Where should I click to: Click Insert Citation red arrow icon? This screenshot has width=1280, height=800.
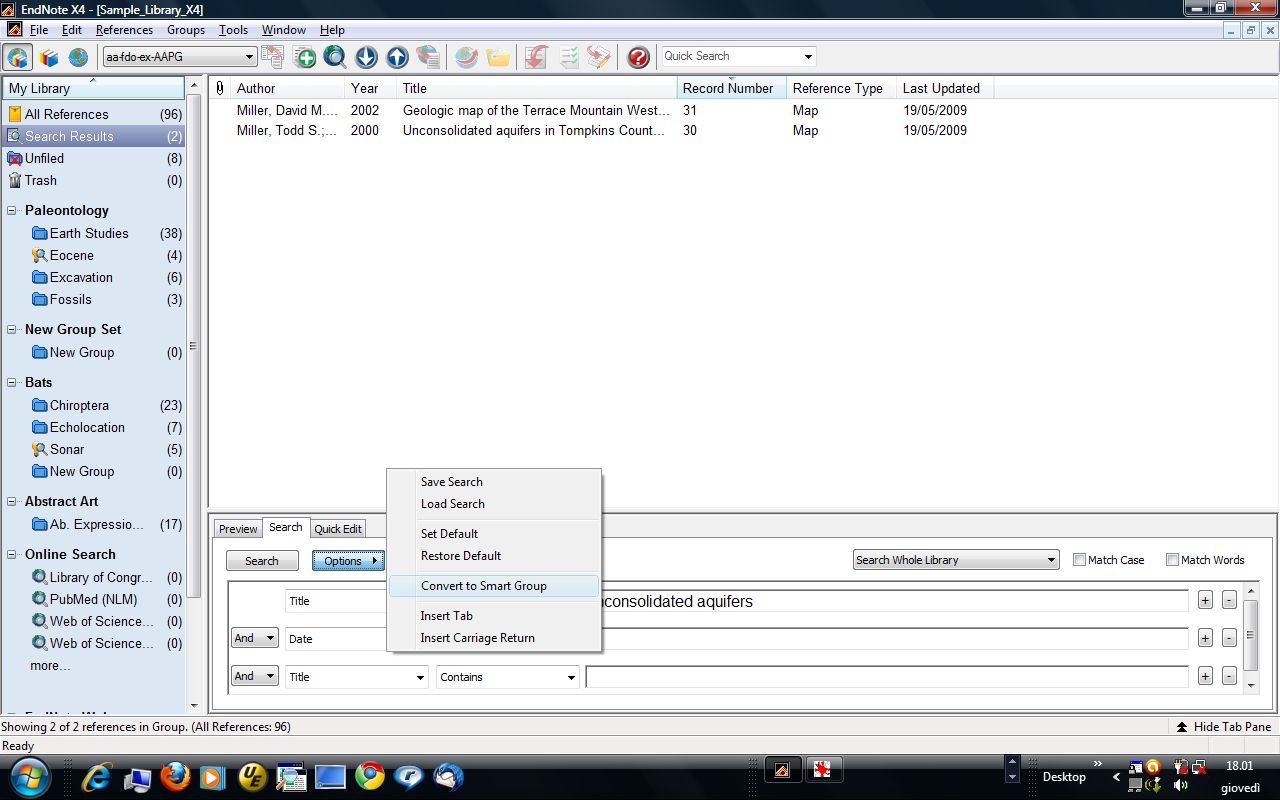point(536,57)
